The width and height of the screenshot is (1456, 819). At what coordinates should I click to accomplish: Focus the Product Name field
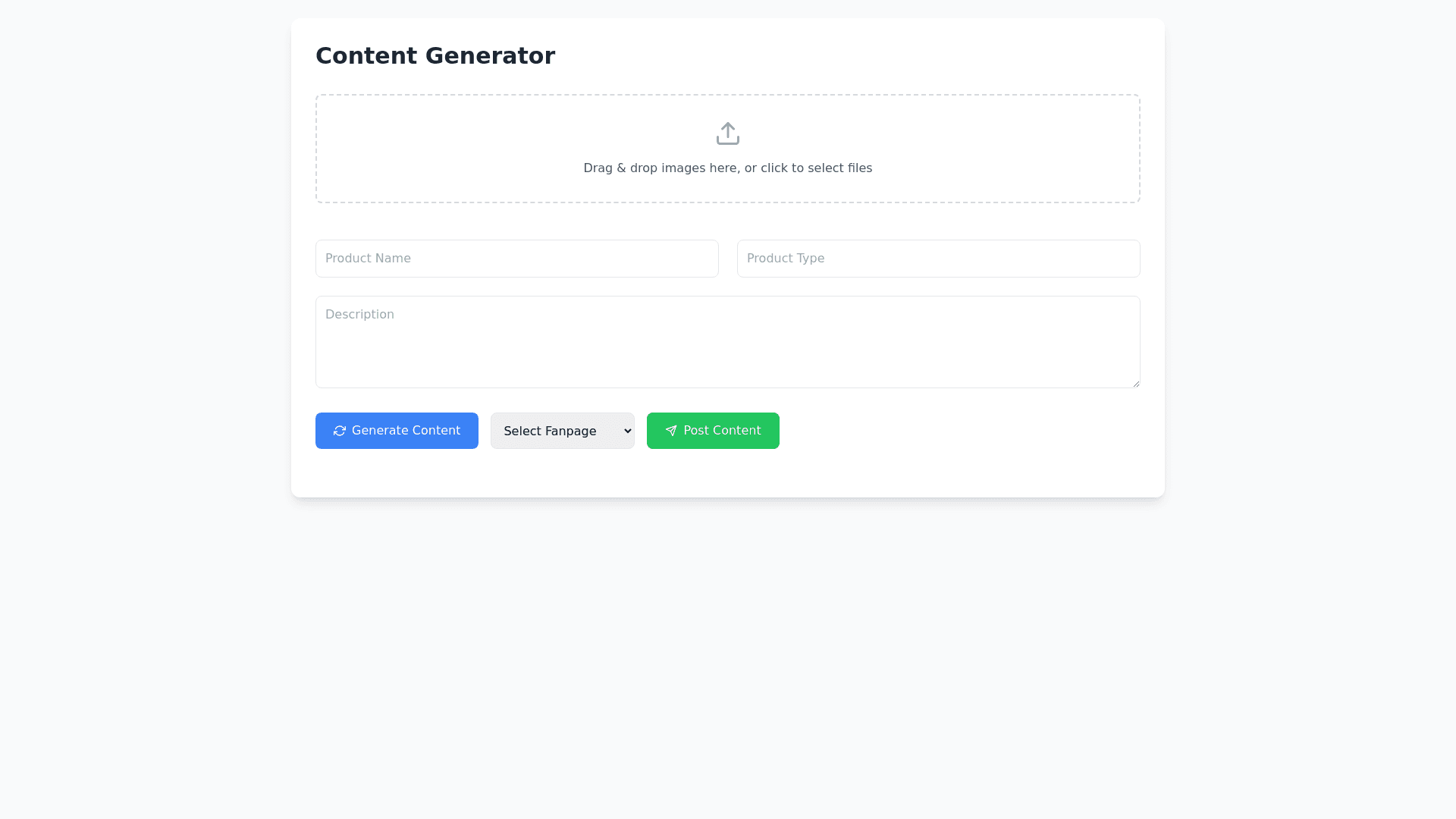[516, 259]
